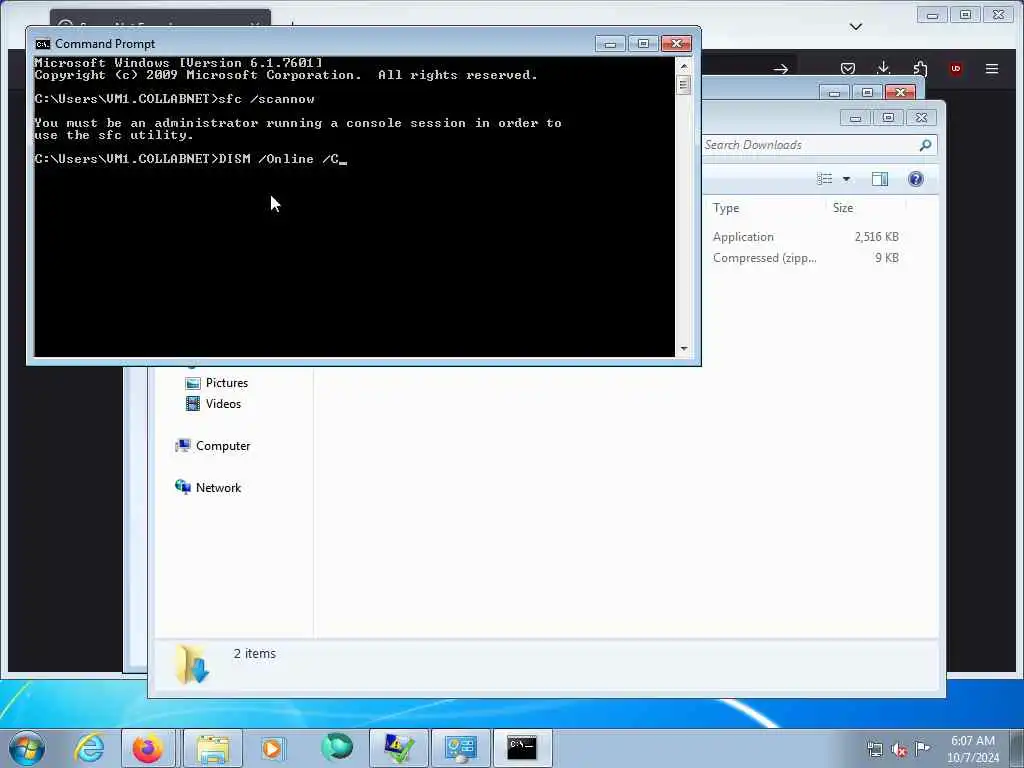Click the 2,516 KB size cell
The image size is (1024, 768).
(876, 236)
